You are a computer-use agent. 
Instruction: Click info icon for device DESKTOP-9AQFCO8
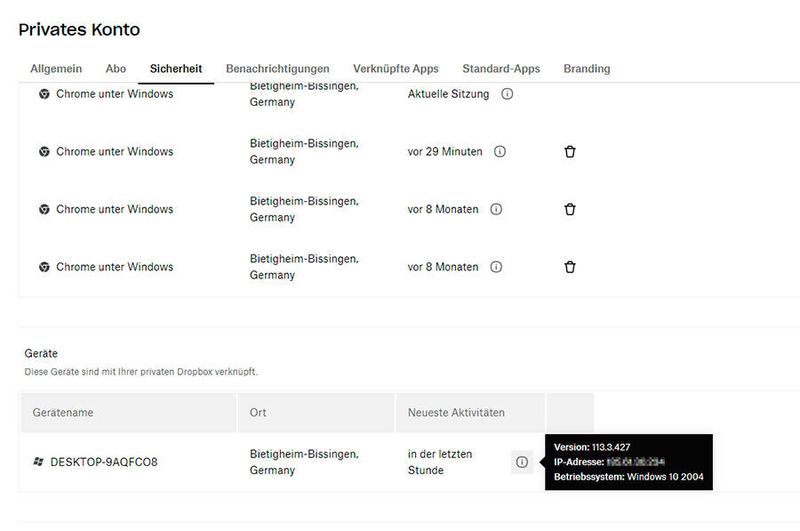pos(522,462)
